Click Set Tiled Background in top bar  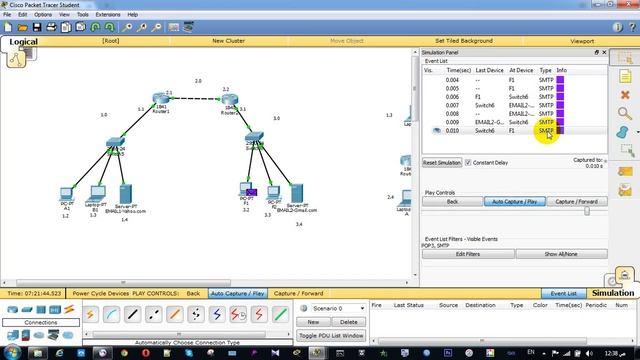(x=464, y=41)
